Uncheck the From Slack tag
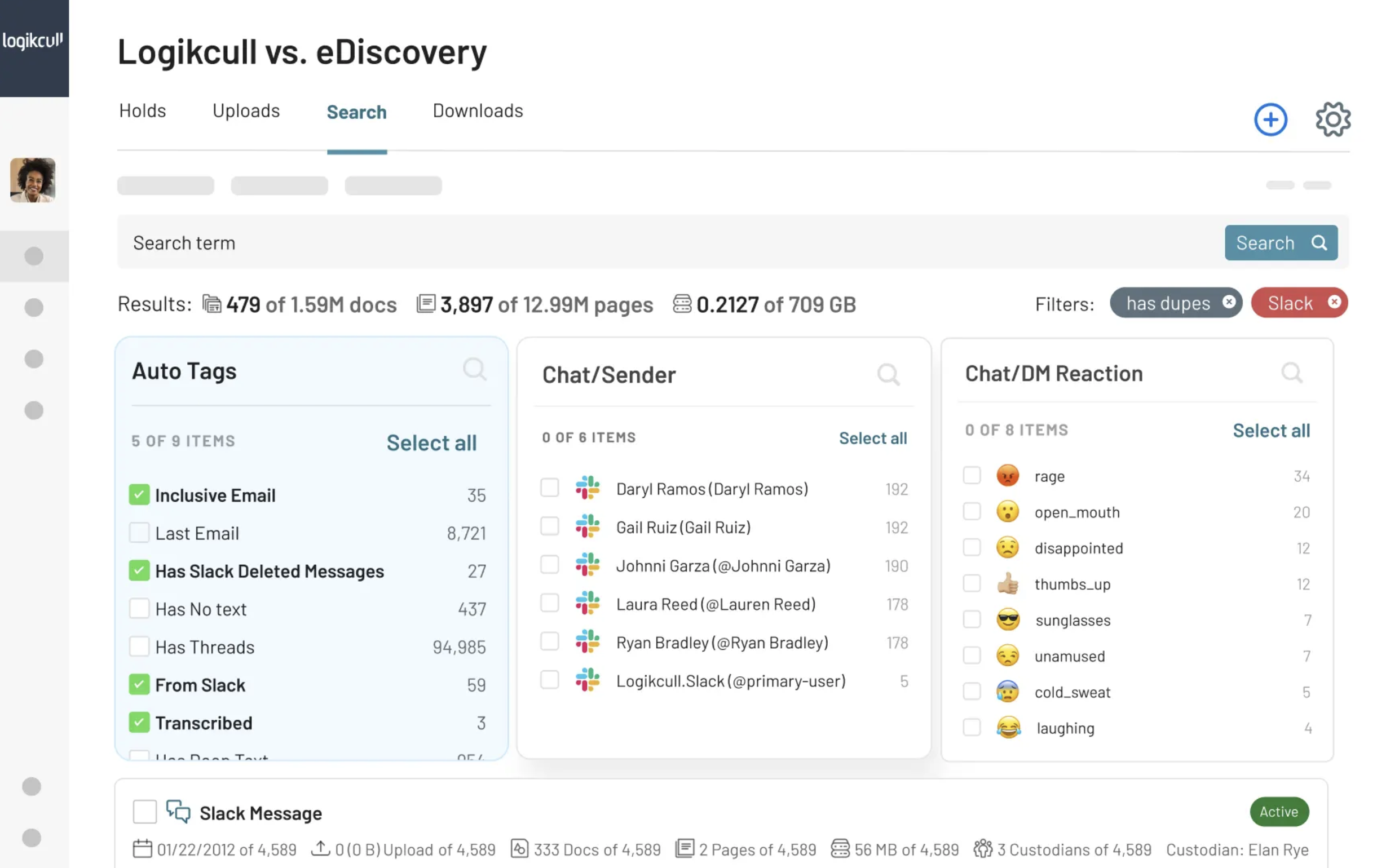Viewport: 1377px width, 868px height. [x=139, y=685]
